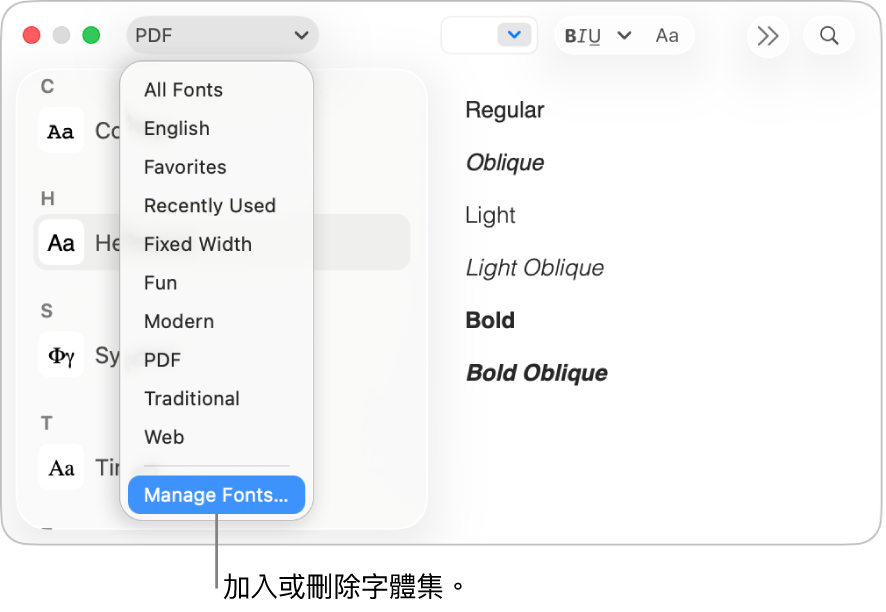This screenshot has width=886, height=612.
Task: Click the Aa typography button
Action: click(667, 36)
